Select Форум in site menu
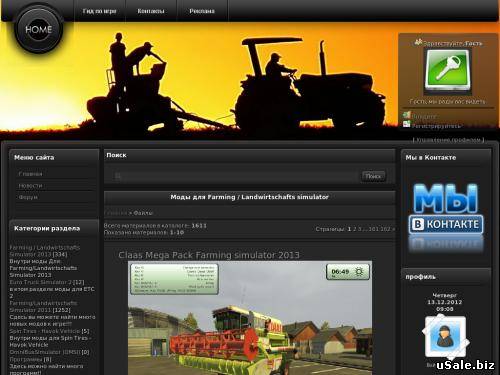500x375 pixels. (28, 197)
